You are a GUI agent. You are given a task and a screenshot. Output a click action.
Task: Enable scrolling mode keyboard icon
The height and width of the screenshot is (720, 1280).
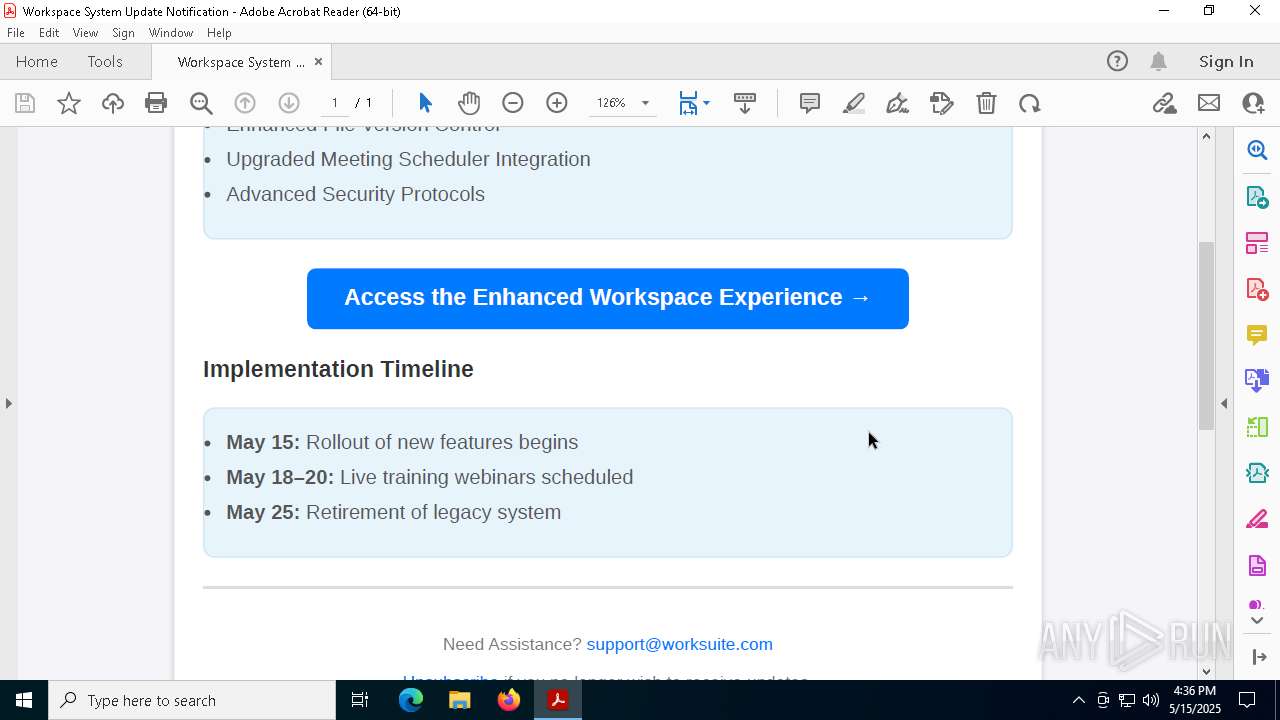745,103
